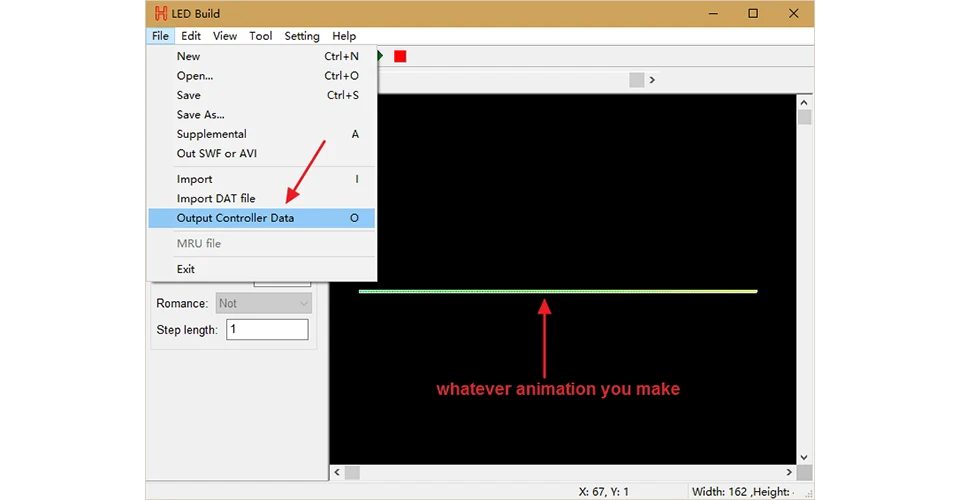Choose the Supplemental menu entry
This screenshot has height=500, width=960.
tap(262, 134)
